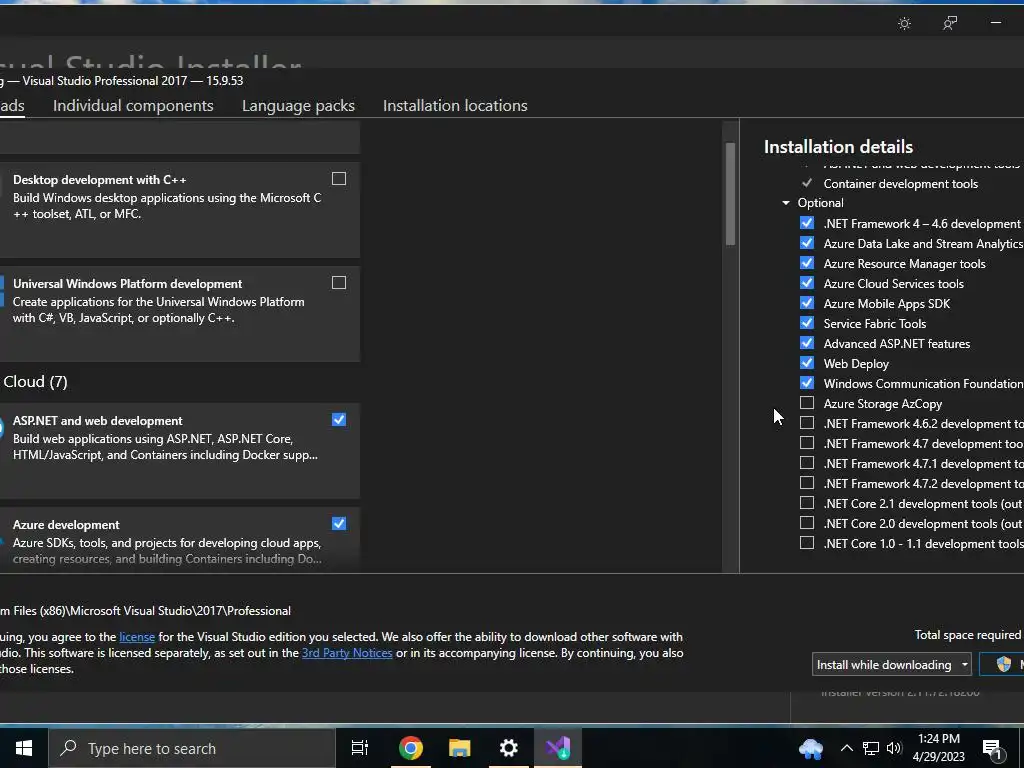1024x768 pixels.
Task: Open the network tray icon
Action: pos(871,748)
